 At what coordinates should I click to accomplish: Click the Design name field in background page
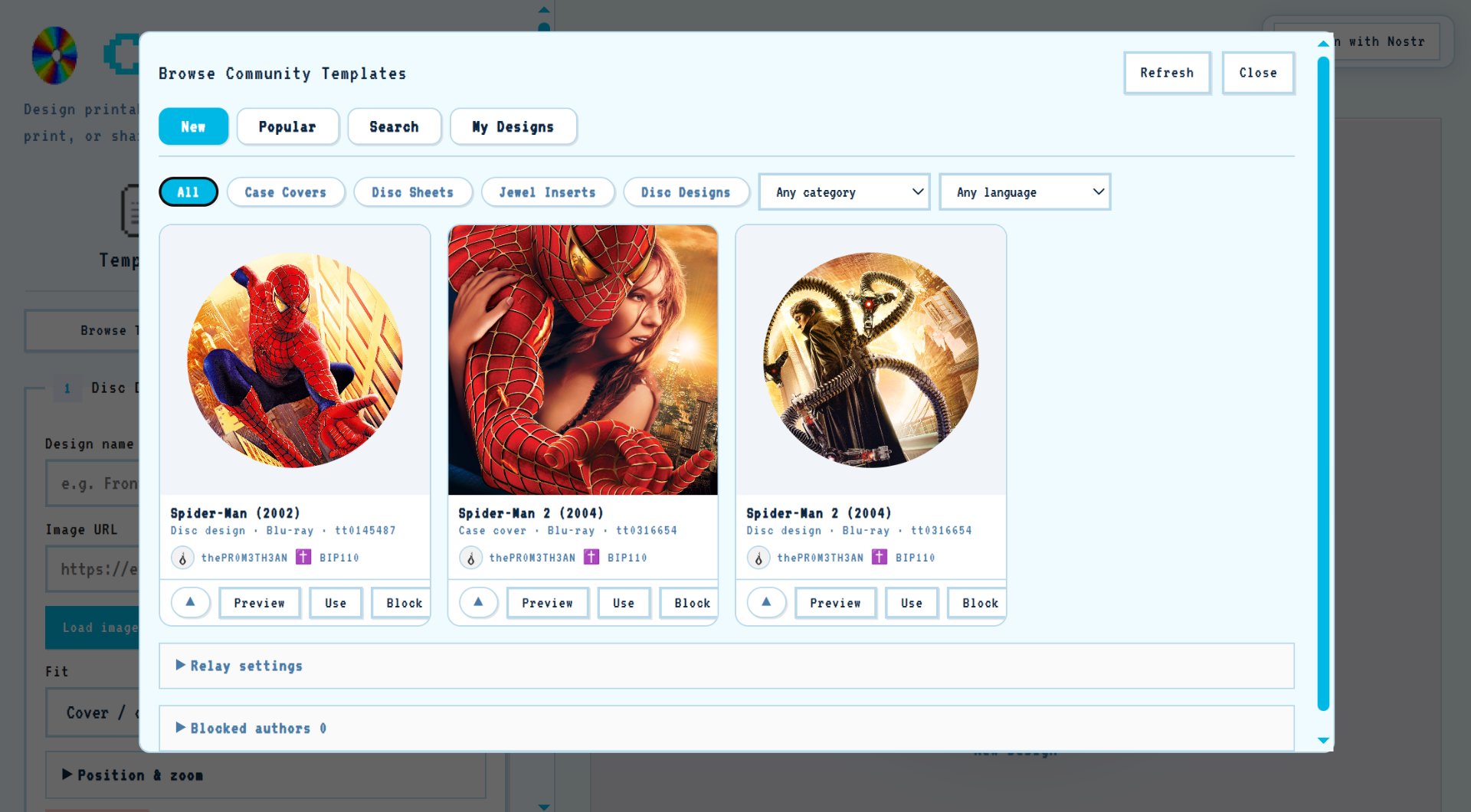[x=92, y=483]
